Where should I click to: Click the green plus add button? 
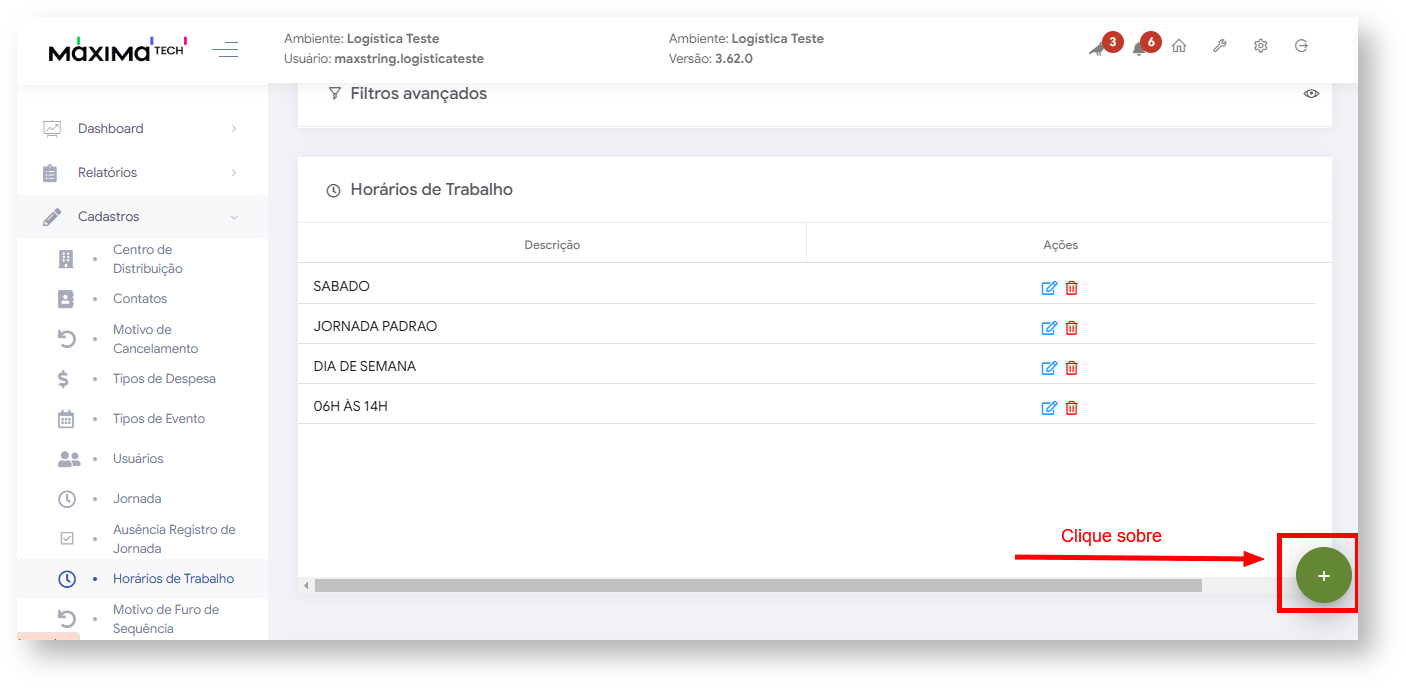click(1323, 576)
